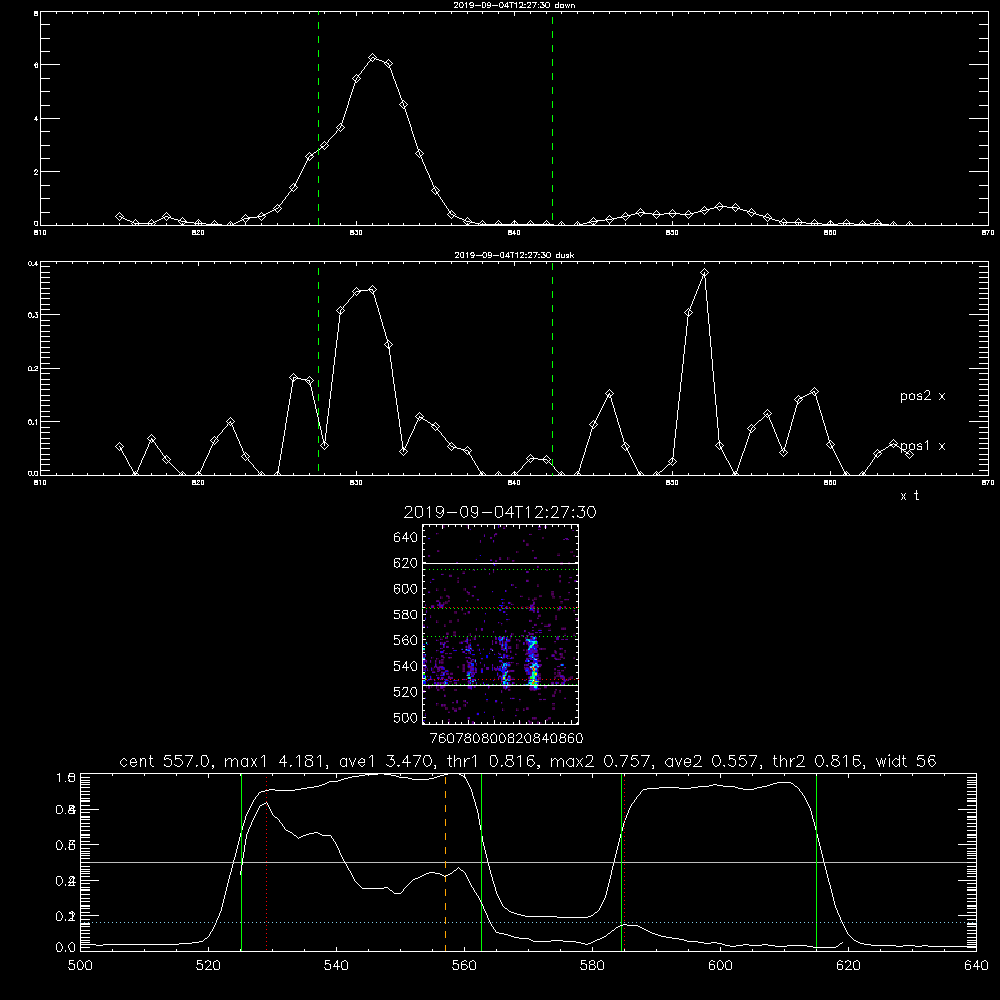Click the red dotted line near 529
The image size is (1000, 1000).
[x=267, y=861]
